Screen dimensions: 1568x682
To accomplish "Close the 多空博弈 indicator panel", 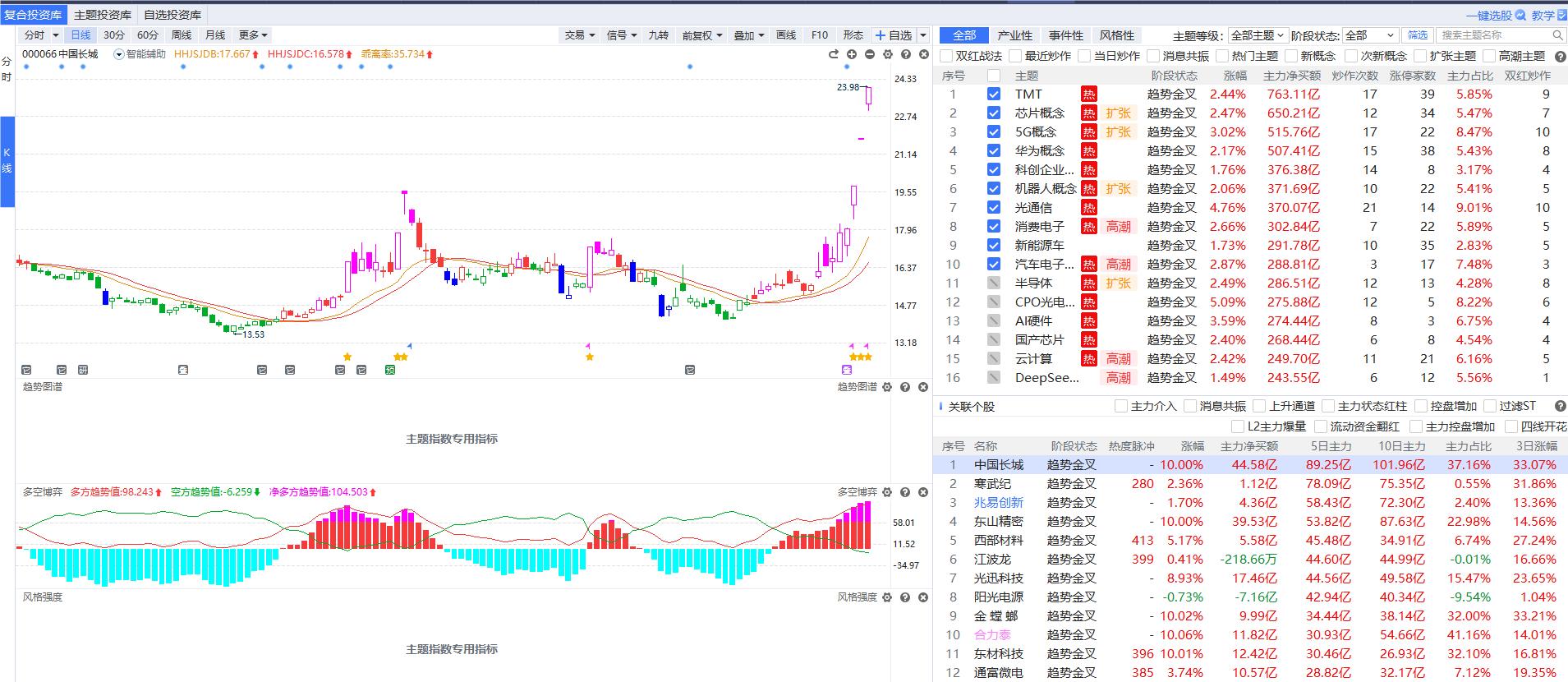I will pyautogui.click(x=923, y=492).
